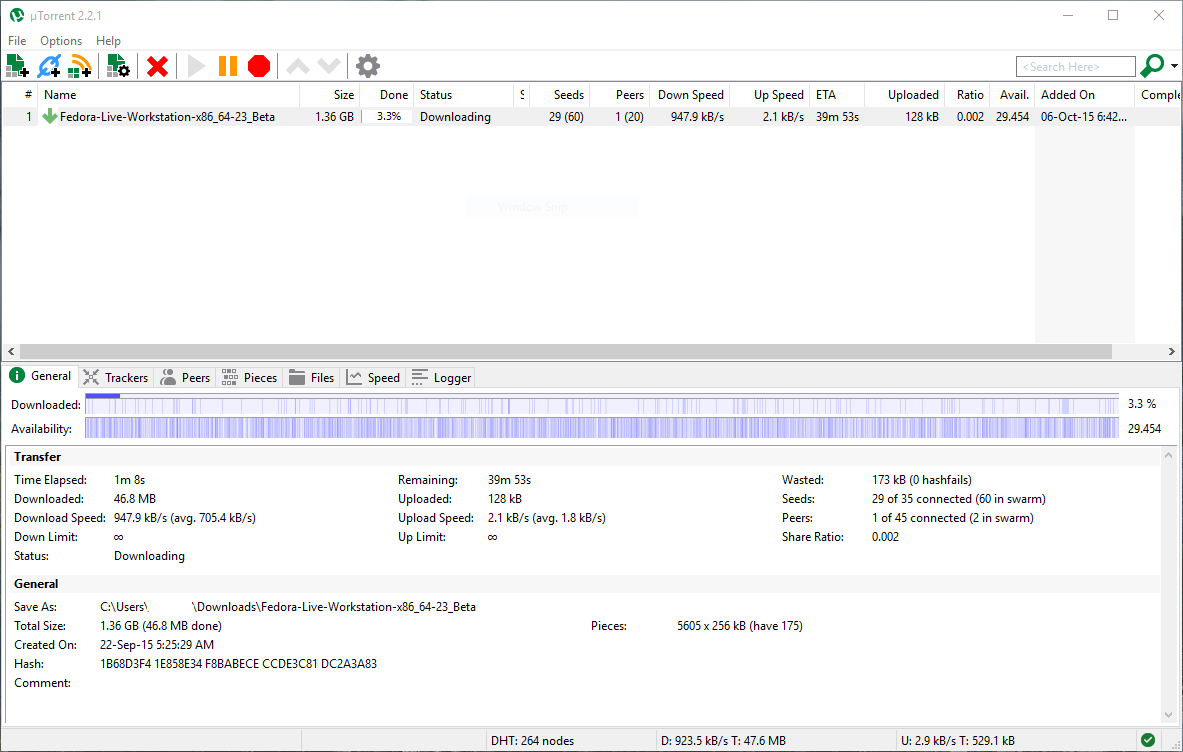Pause the torrent using orange pause icon

pyautogui.click(x=228, y=66)
